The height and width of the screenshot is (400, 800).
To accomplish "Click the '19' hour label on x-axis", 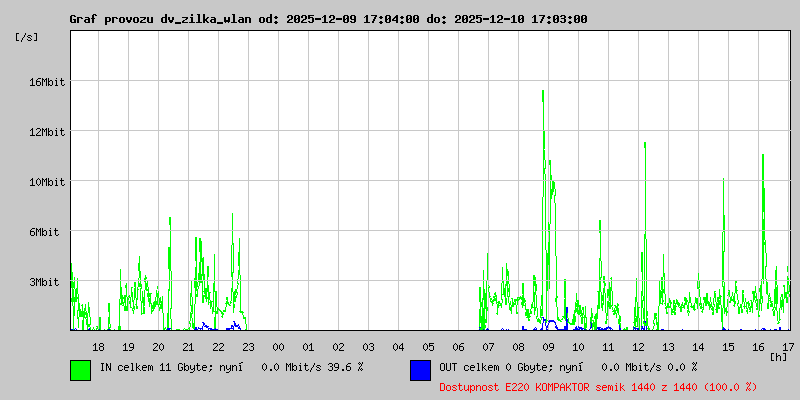I will tap(128, 347).
